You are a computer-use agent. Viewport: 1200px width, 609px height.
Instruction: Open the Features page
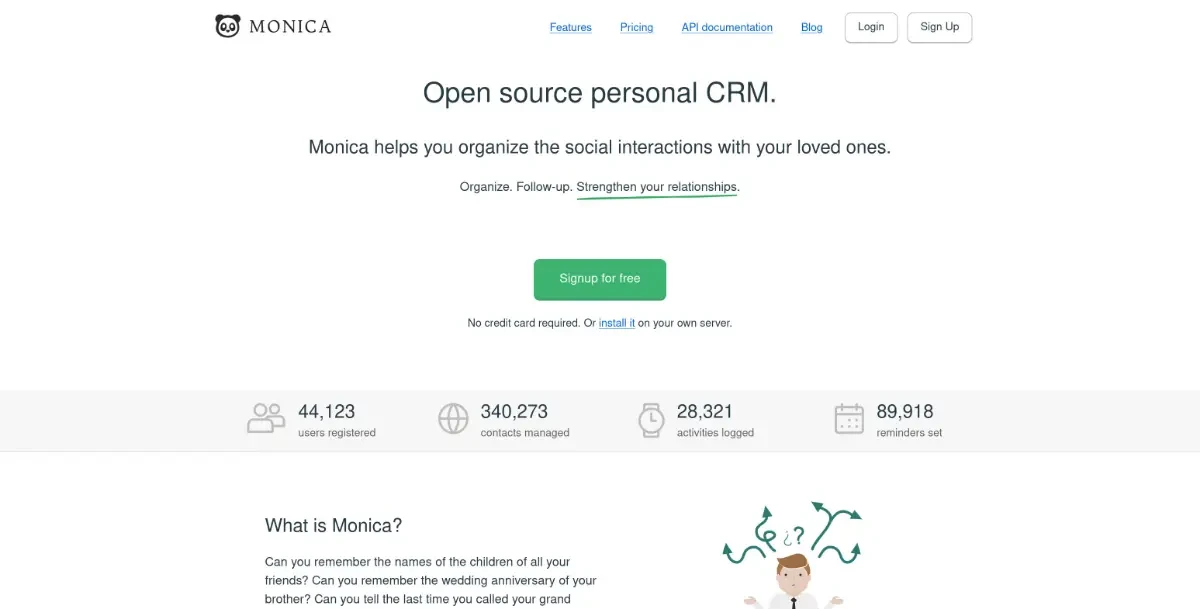(x=570, y=27)
